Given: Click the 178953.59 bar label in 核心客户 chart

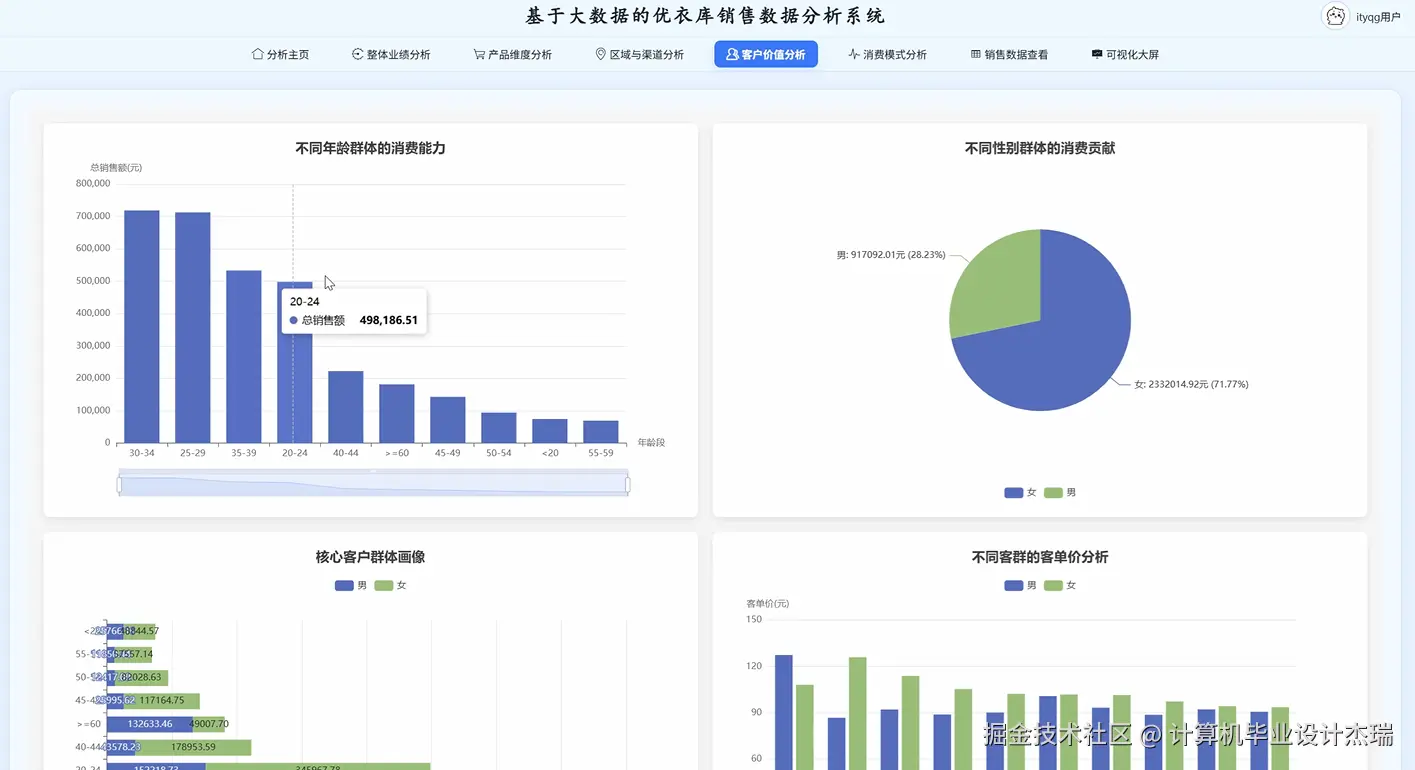Looking at the screenshot, I should point(194,747).
